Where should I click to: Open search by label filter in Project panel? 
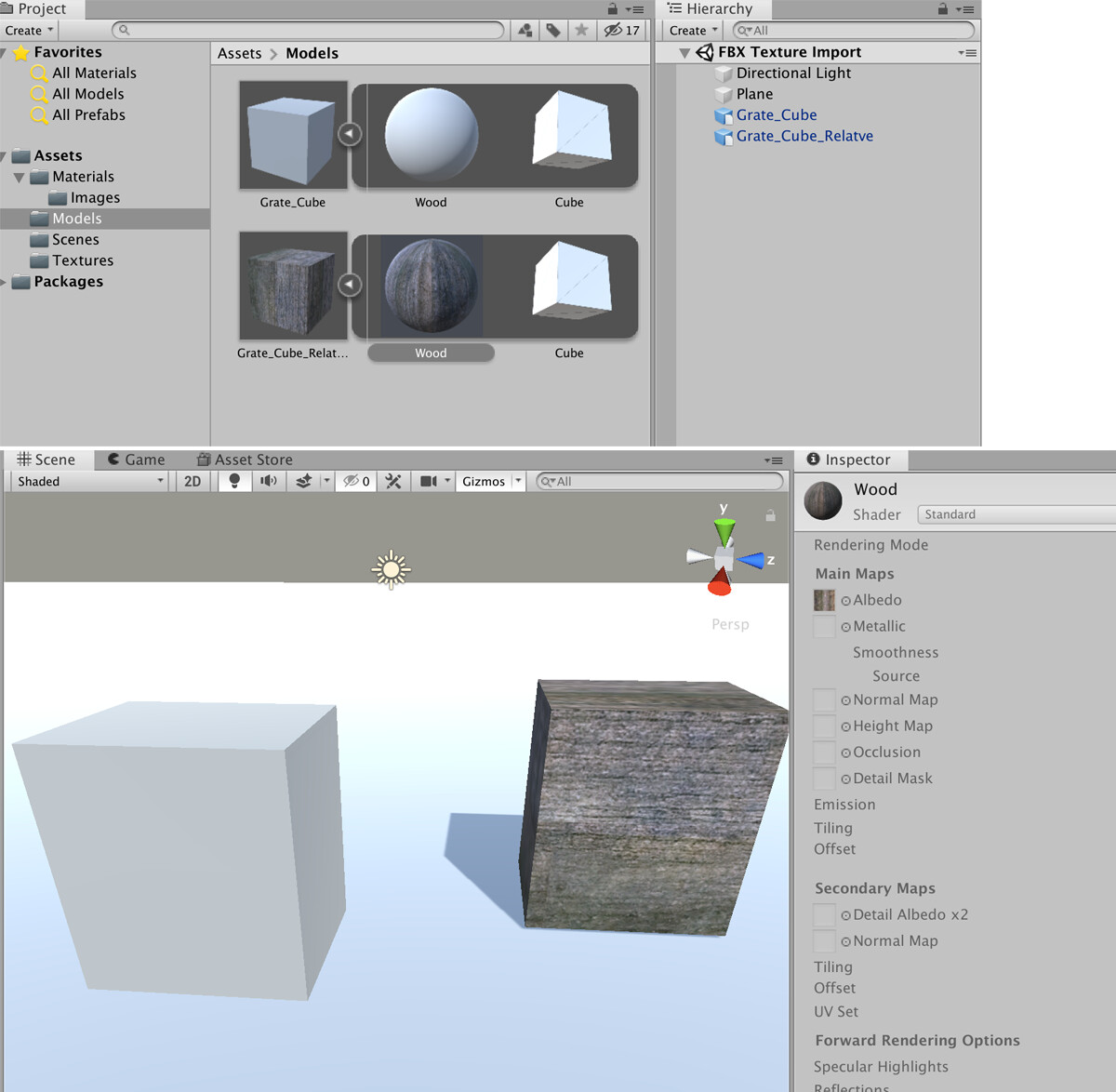pos(552,30)
